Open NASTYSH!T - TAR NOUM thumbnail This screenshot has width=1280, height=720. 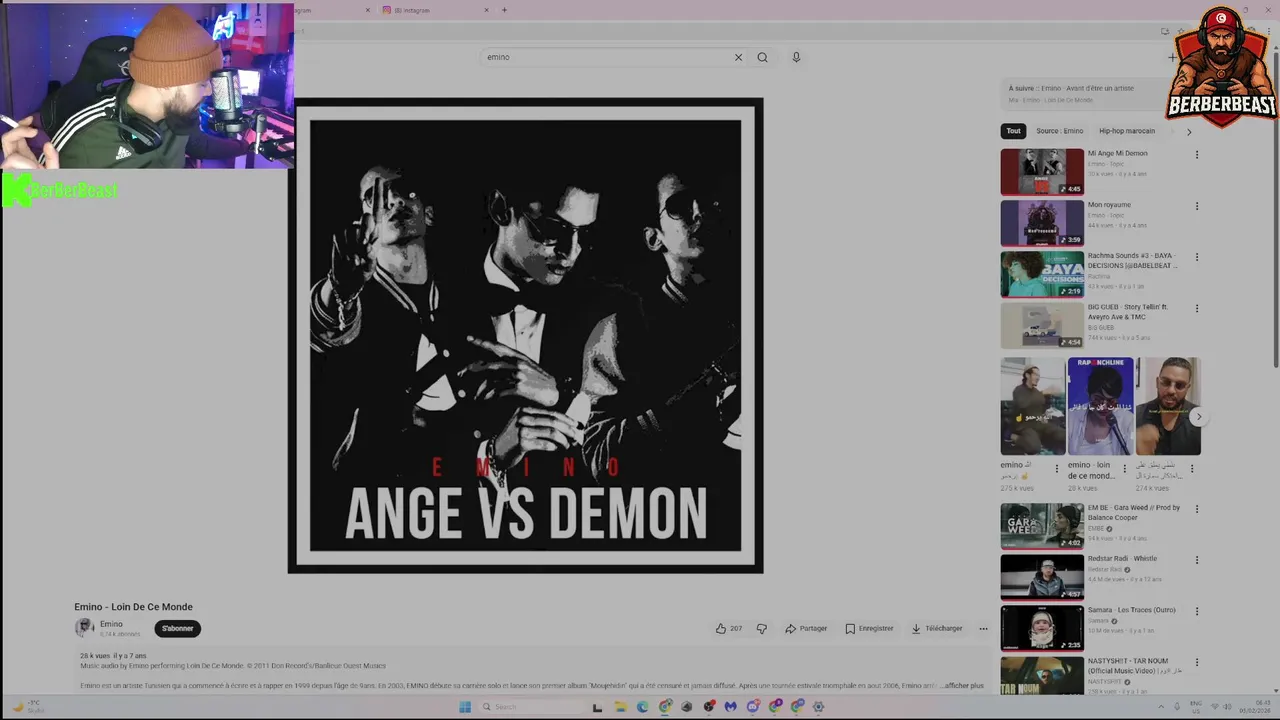tap(1042, 676)
